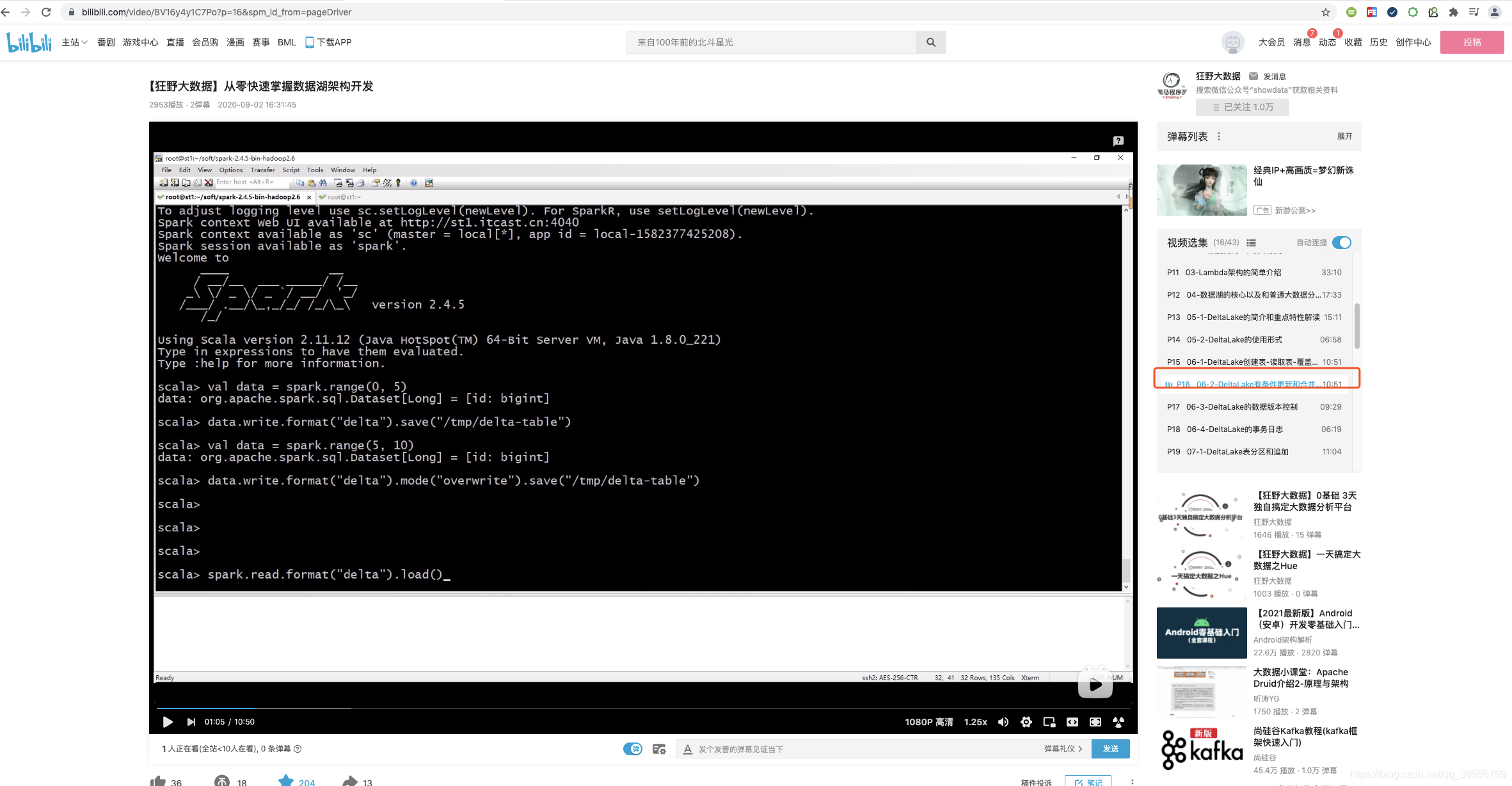Click the send message envelope icon
This screenshot has width=1512, height=786.
coord(1253,76)
